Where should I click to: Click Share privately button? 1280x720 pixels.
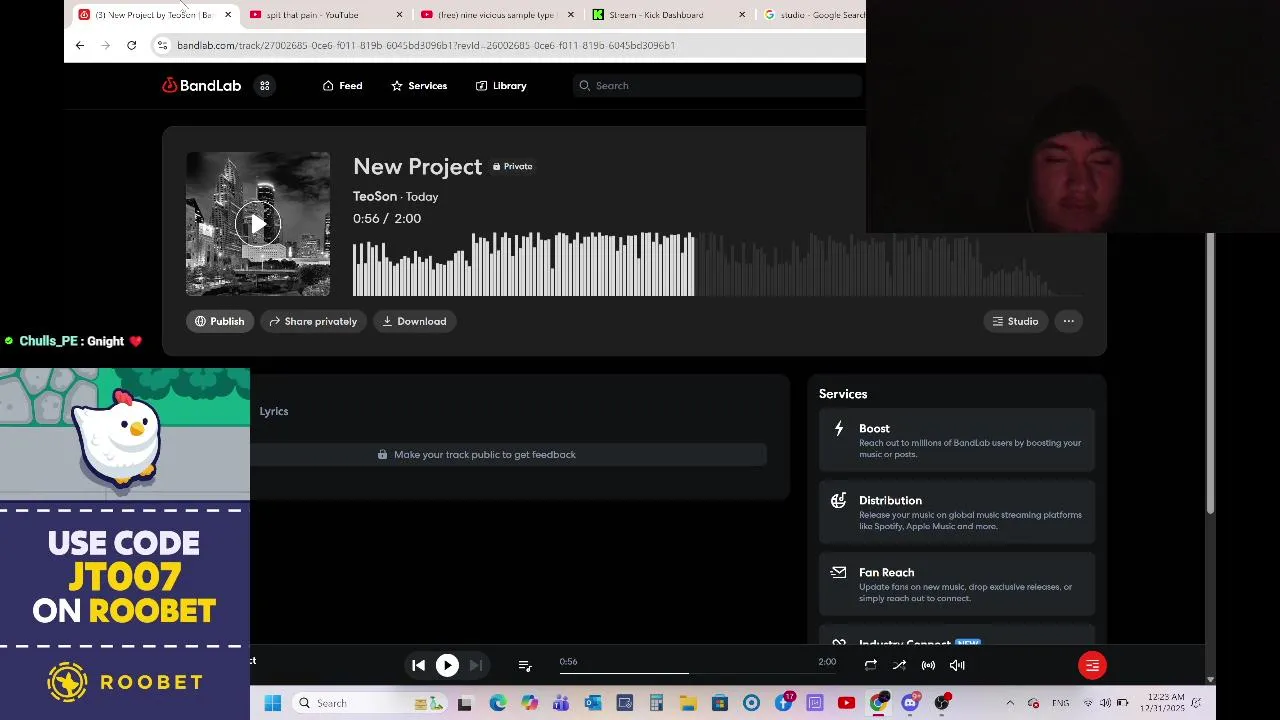tap(313, 321)
